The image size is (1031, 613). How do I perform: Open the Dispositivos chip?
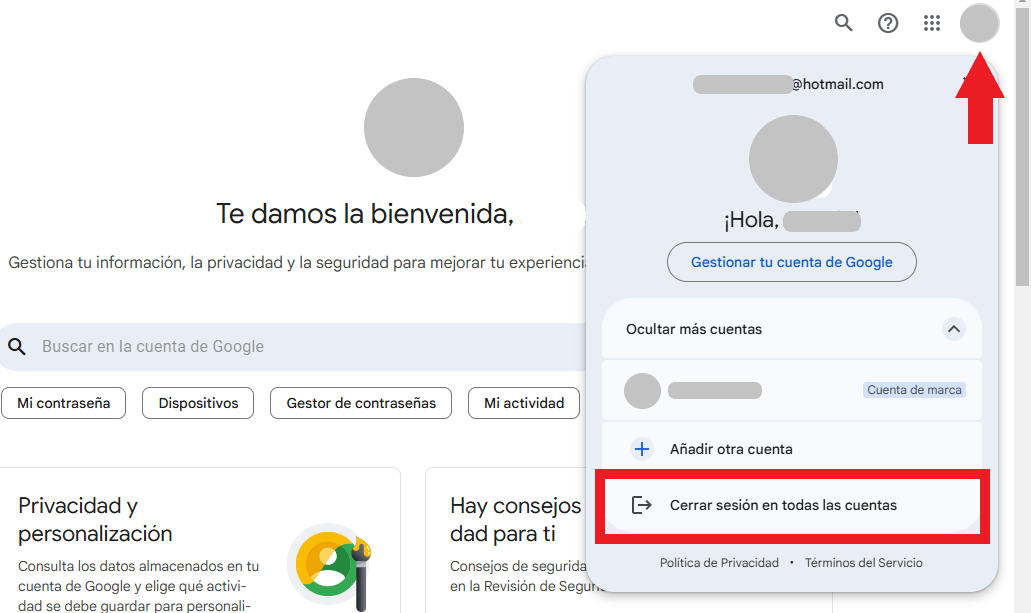coord(198,403)
